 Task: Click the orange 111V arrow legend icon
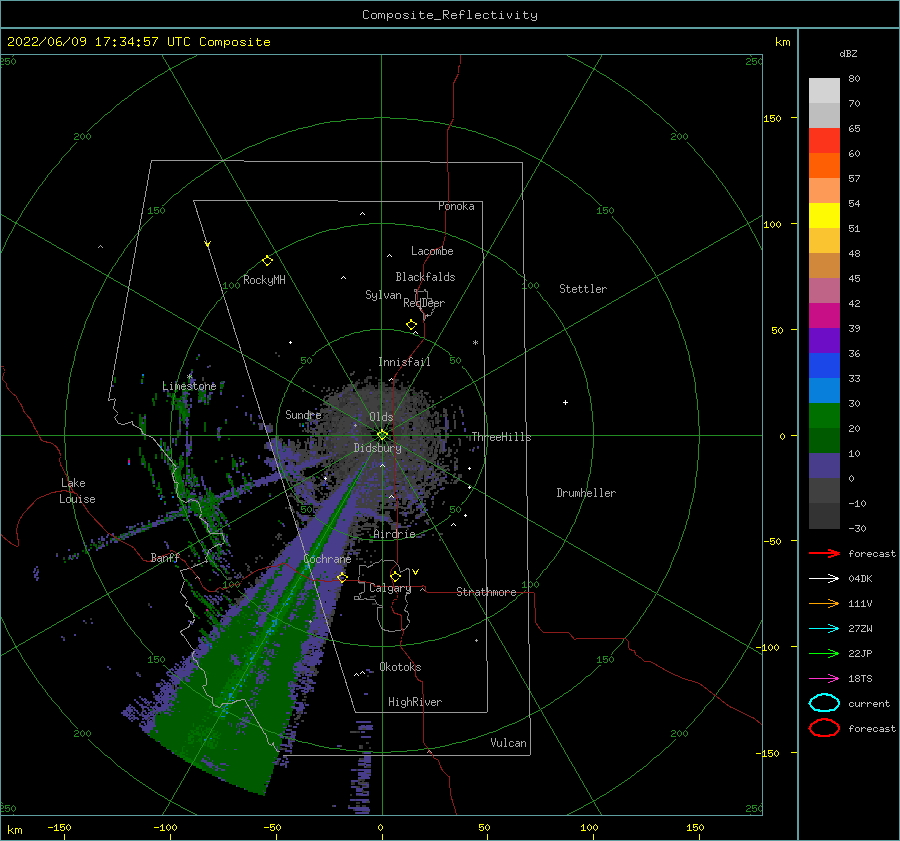tap(824, 603)
